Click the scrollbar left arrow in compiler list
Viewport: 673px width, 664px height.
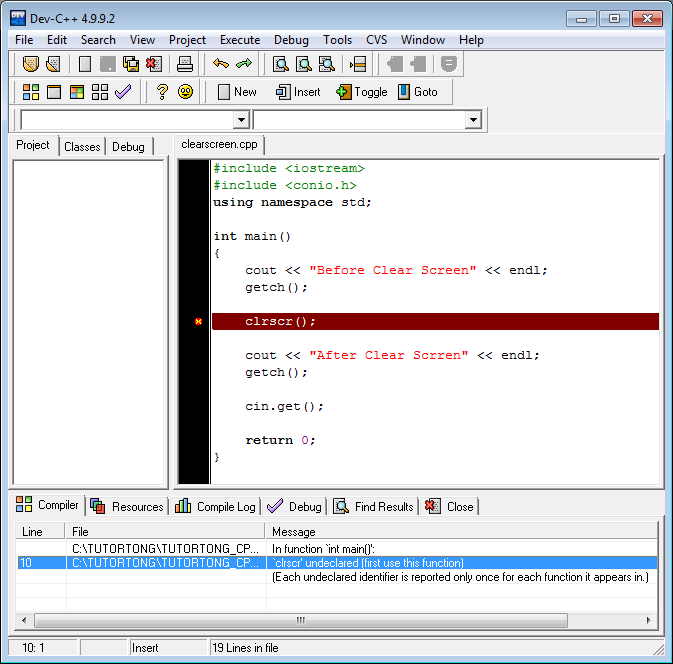[x=24, y=620]
